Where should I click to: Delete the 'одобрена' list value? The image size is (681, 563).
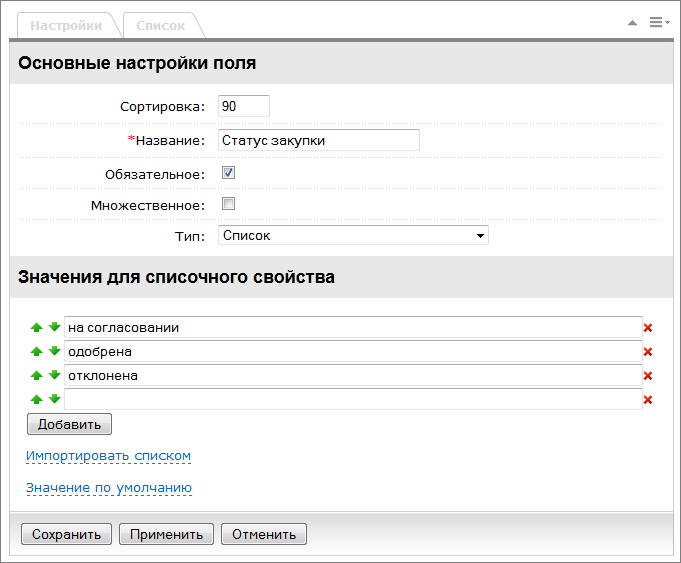648,352
